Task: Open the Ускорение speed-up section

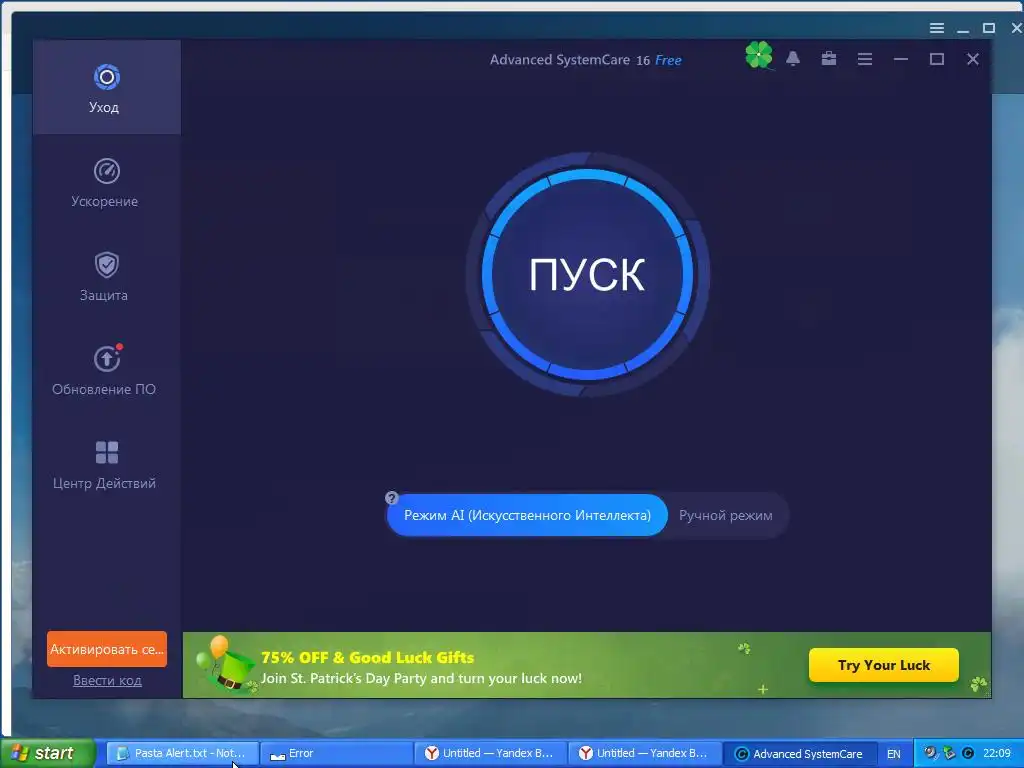Action: [x=106, y=182]
